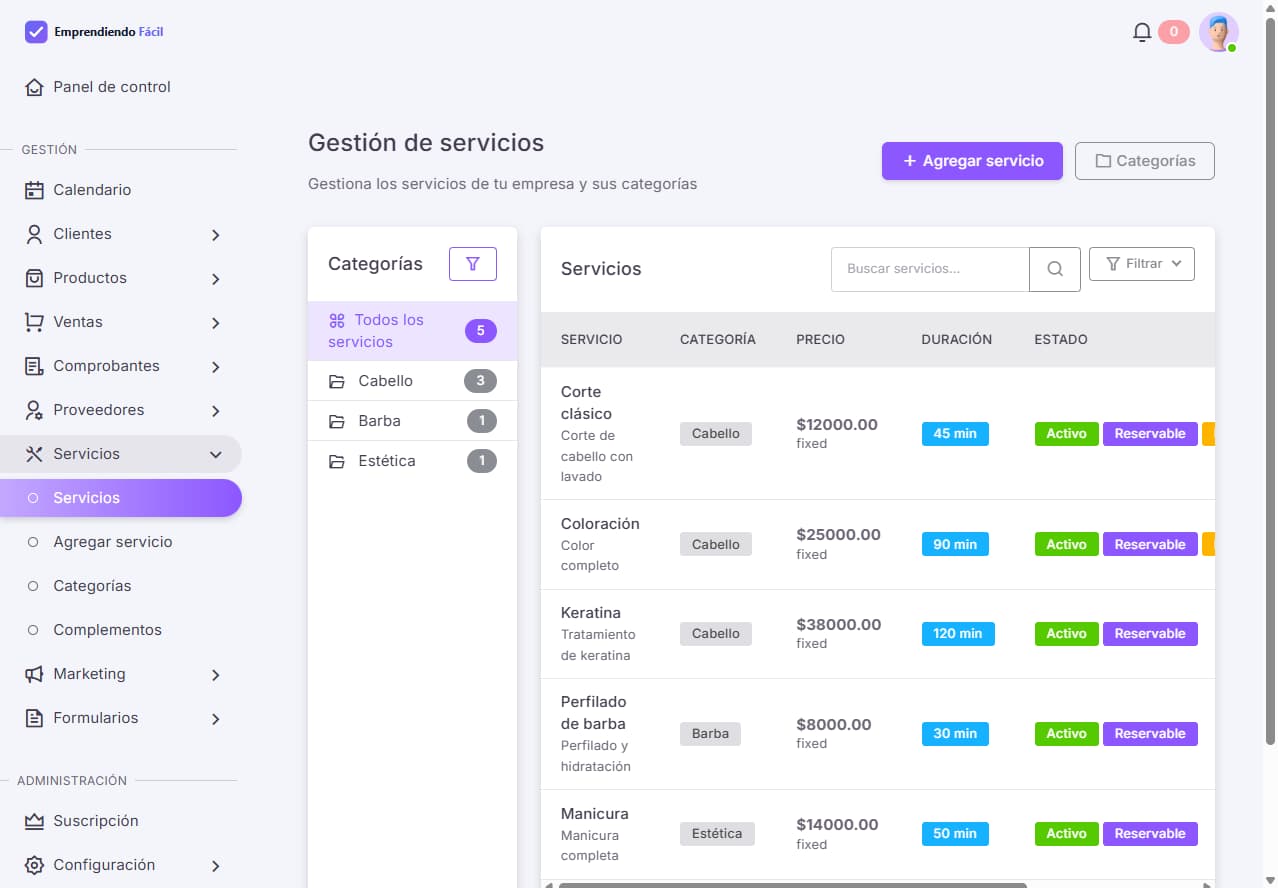Click the page vertical scrollbar

pyautogui.click(x=1270, y=380)
